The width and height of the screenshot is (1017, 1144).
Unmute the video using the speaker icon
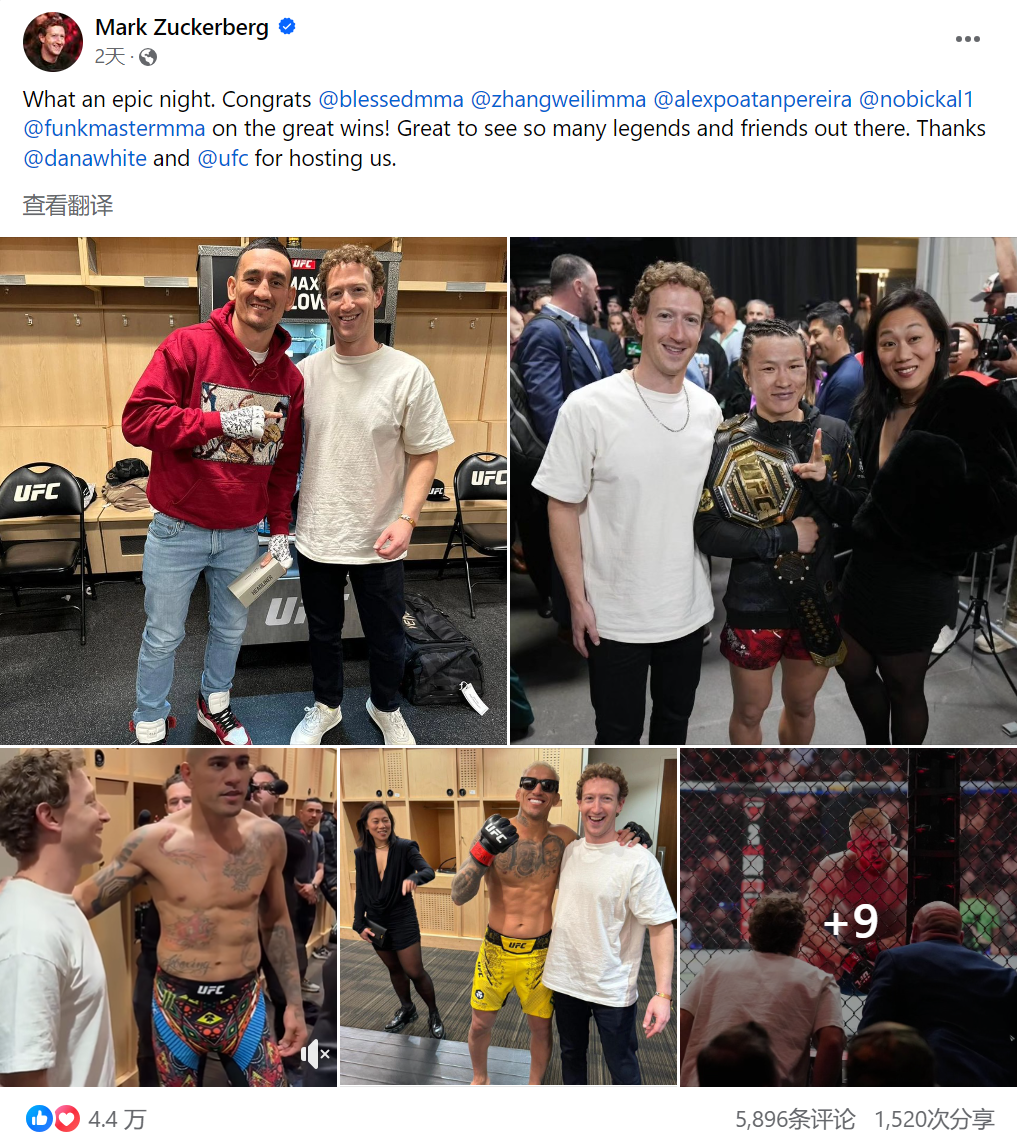coord(315,1054)
